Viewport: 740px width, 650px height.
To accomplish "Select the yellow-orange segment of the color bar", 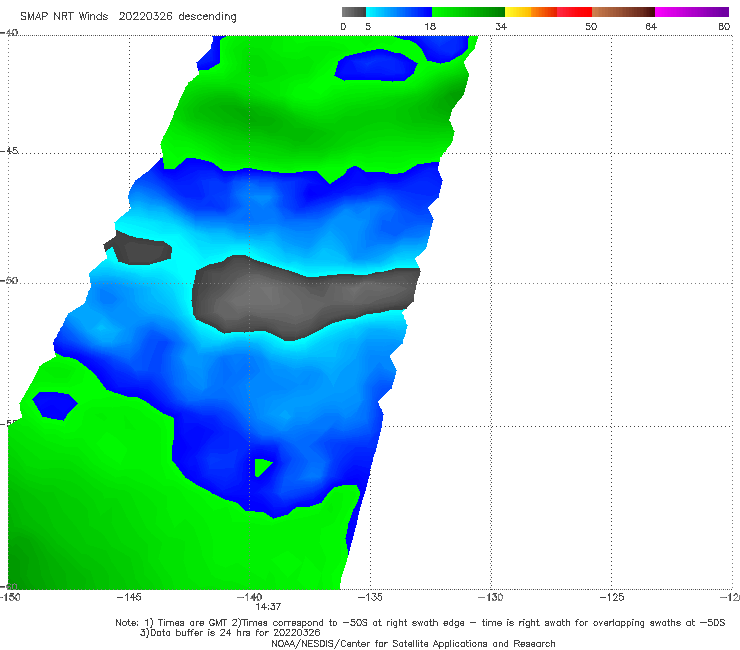I will (x=530, y=12).
